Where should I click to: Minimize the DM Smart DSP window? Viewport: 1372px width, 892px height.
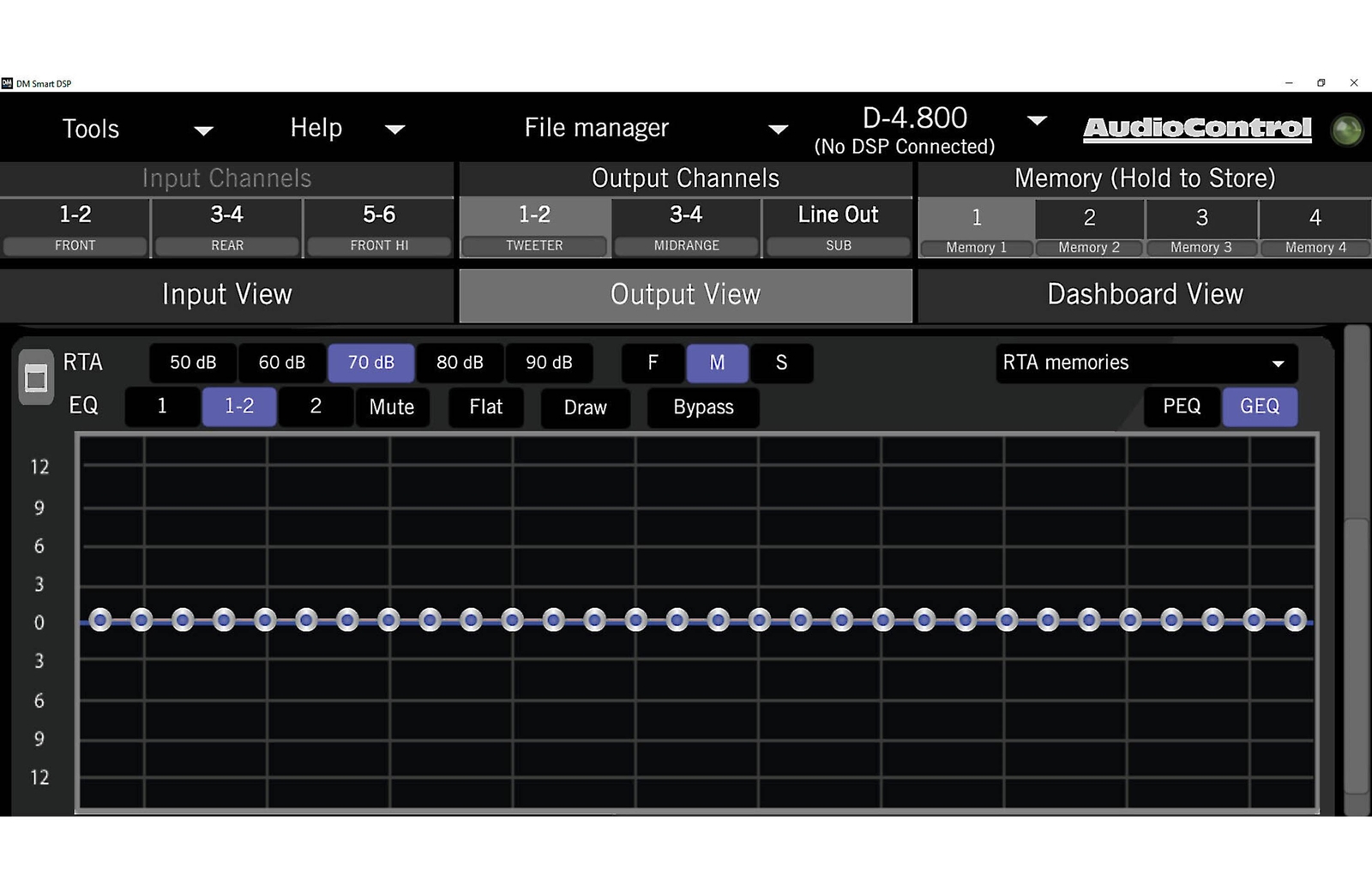[x=1289, y=83]
